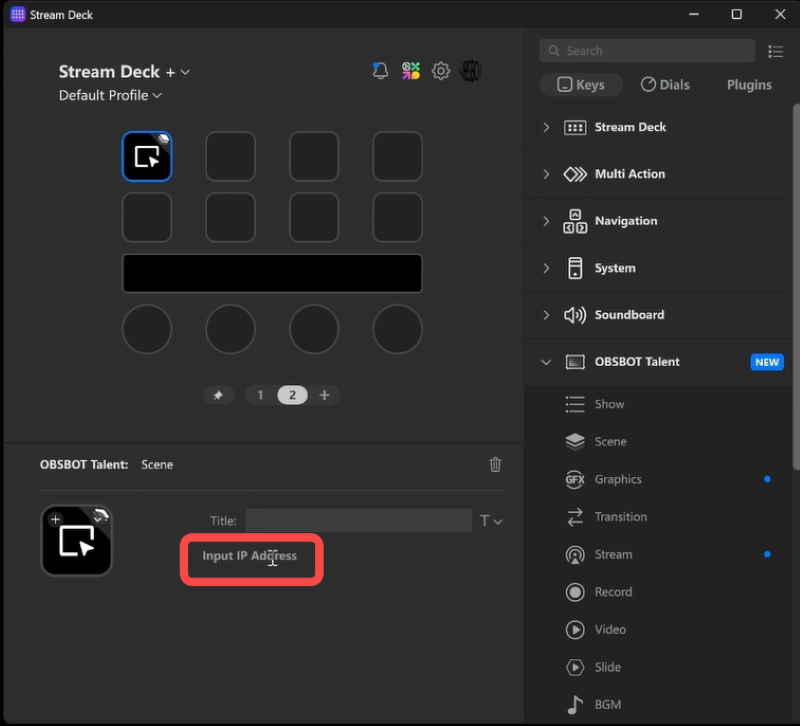
Task: Collapse the OBSBOT Talent category chevron
Action: pyautogui.click(x=546, y=362)
